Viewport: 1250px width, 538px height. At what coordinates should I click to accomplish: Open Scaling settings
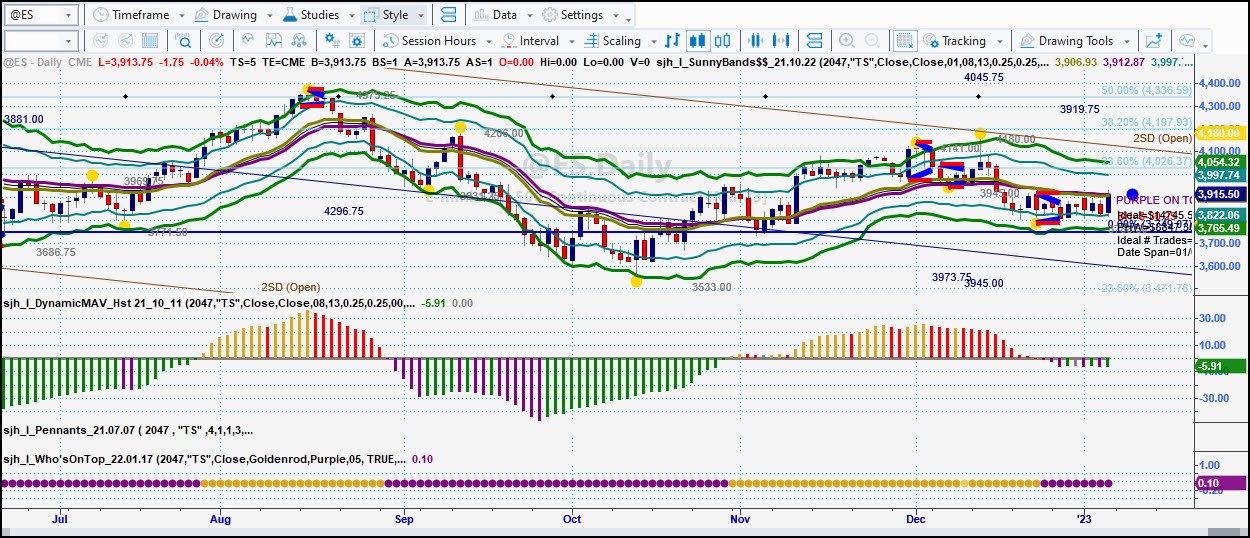[613, 41]
